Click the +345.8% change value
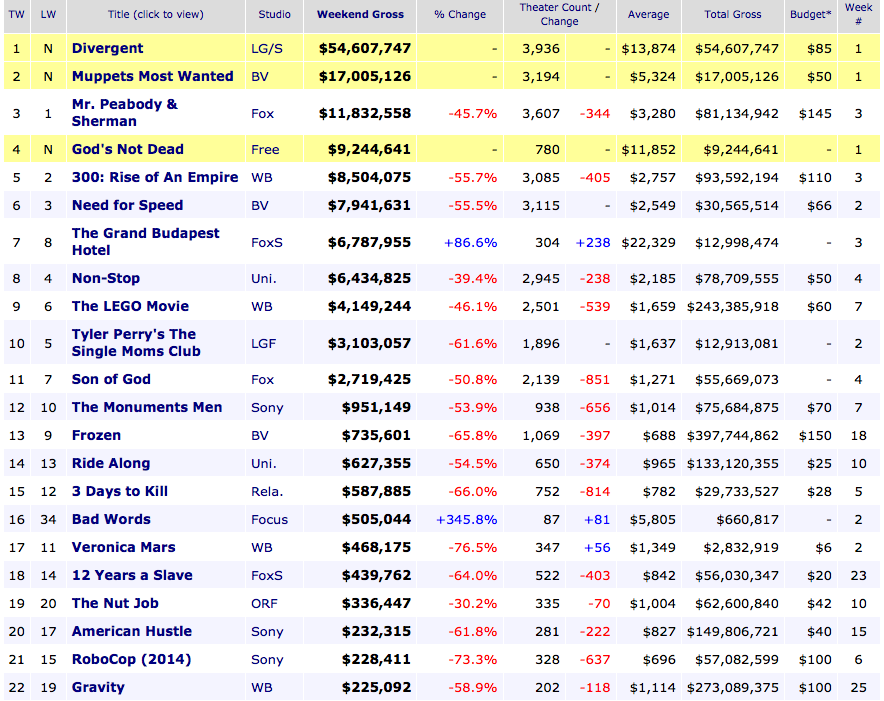The height and width of the screenshot is (701, 884). click(467, 519)
